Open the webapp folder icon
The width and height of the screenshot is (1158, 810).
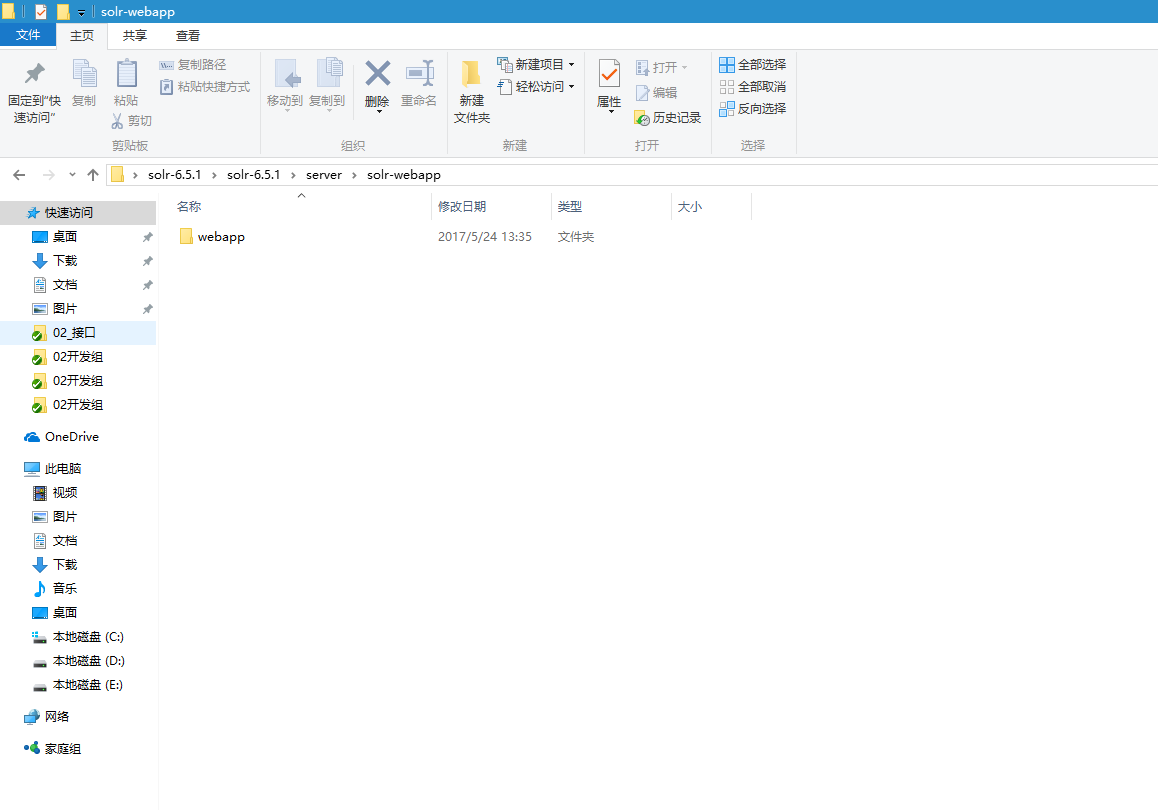pyautogui.click(x=186, y=236)
